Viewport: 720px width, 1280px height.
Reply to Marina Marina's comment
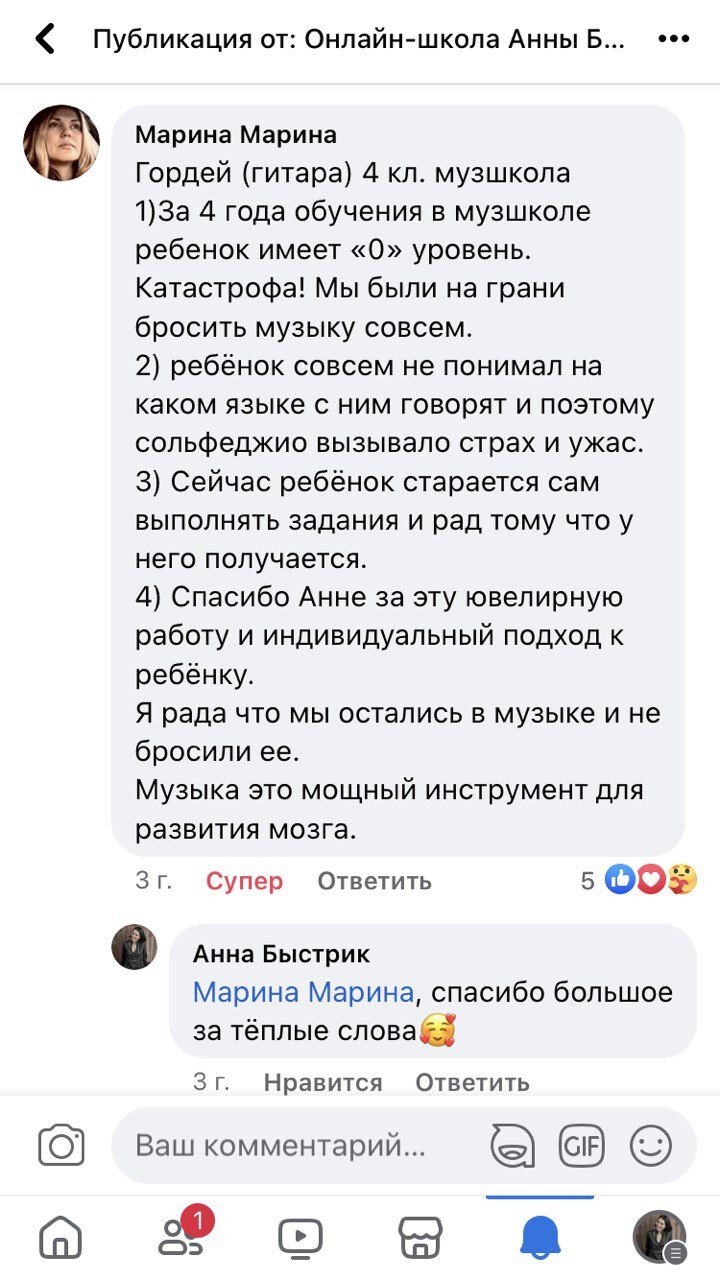[374, 881]
